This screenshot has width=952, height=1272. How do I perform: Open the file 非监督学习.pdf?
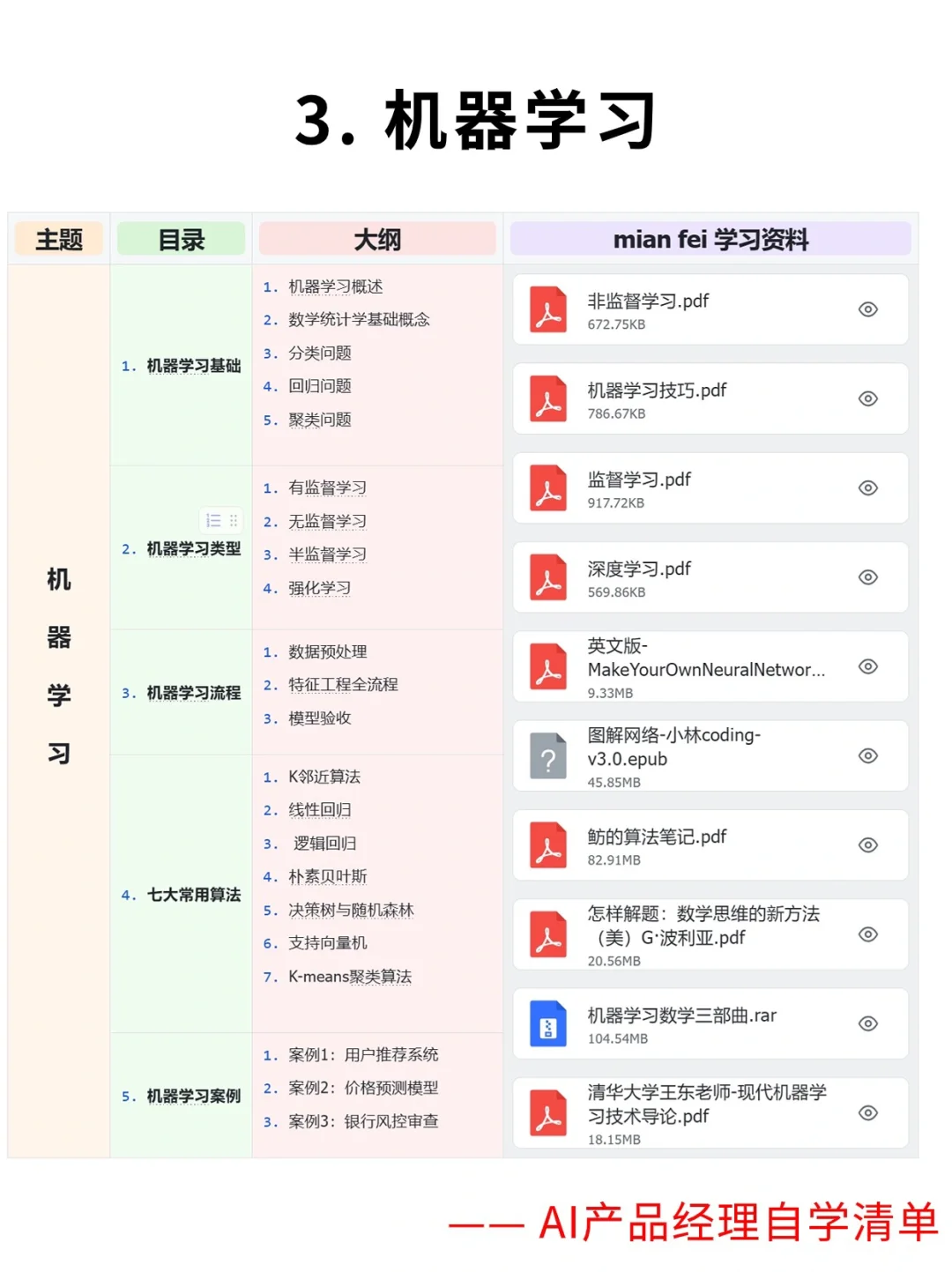[710, 309]
